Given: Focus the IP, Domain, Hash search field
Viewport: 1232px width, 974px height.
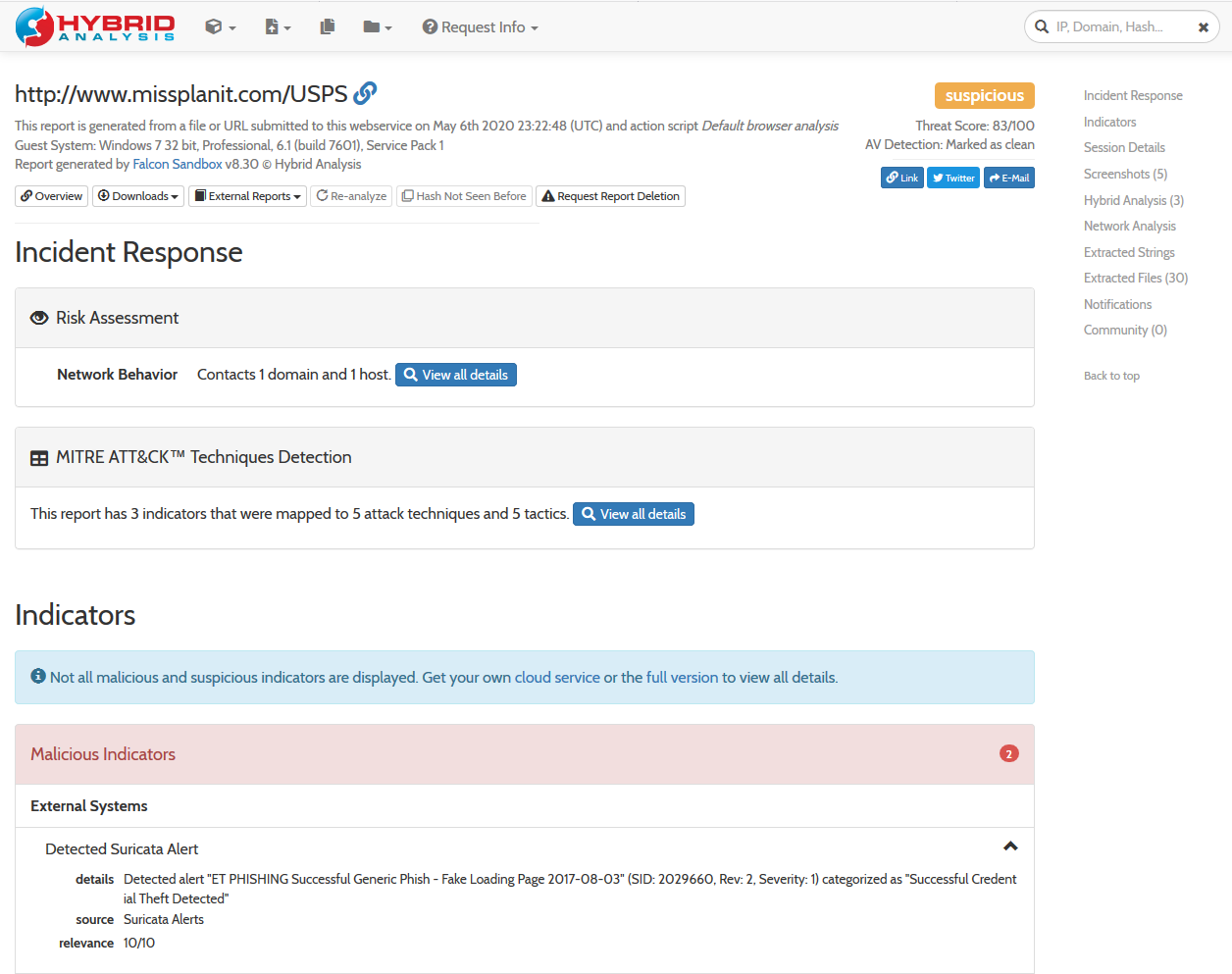Looking at the screenshot, I should 1123,27.
